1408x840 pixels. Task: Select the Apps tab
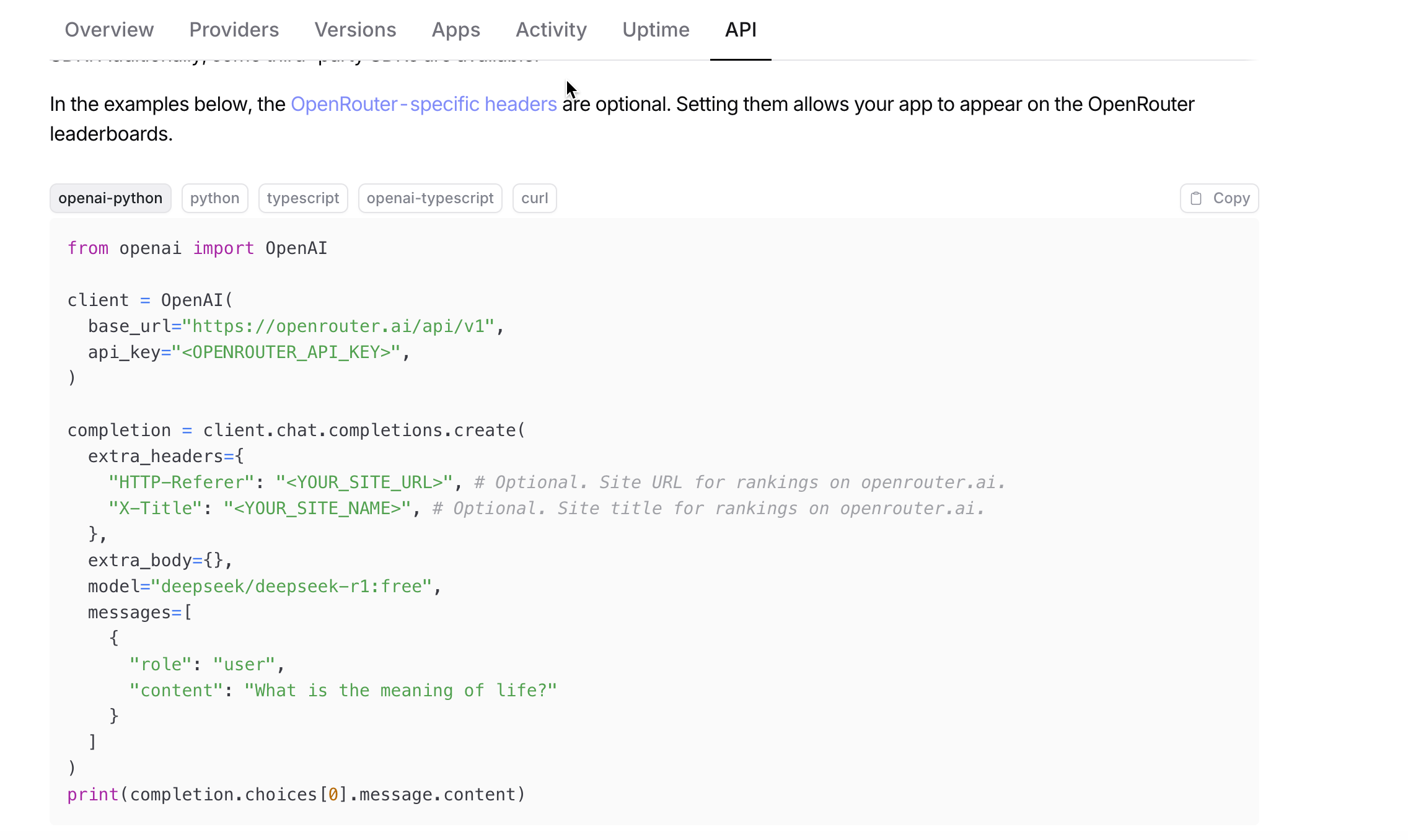pos(455,30)
